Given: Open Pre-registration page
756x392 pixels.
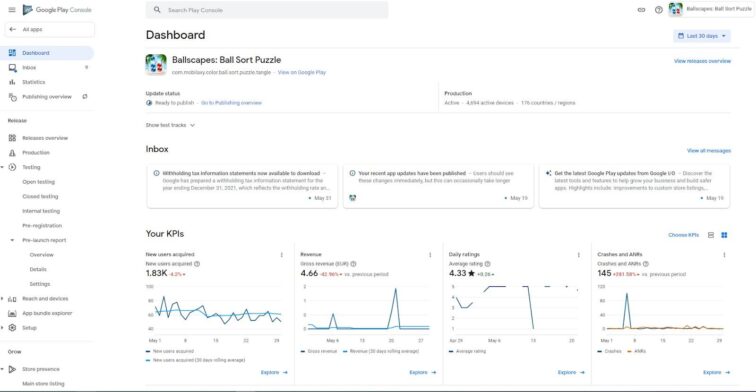Looking at the screenshot, I should 42,225.
